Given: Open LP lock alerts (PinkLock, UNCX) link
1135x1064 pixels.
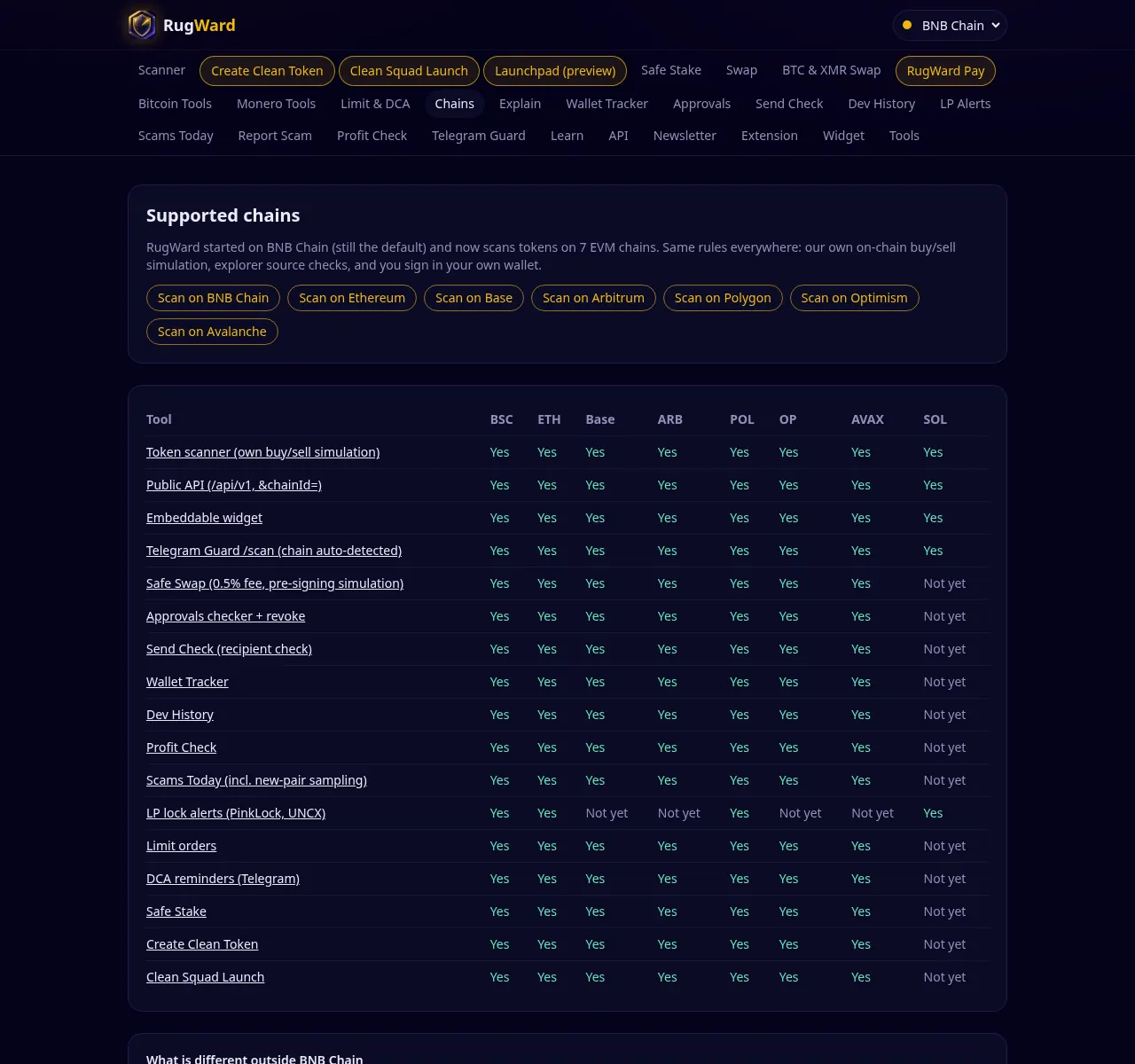Looking at the screenshot, I should pos(236,813).
